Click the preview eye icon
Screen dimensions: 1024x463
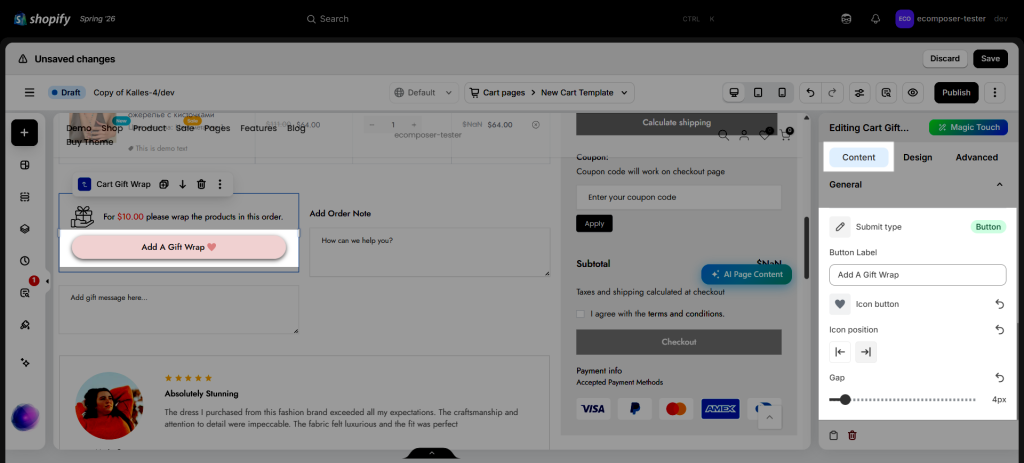912,93
